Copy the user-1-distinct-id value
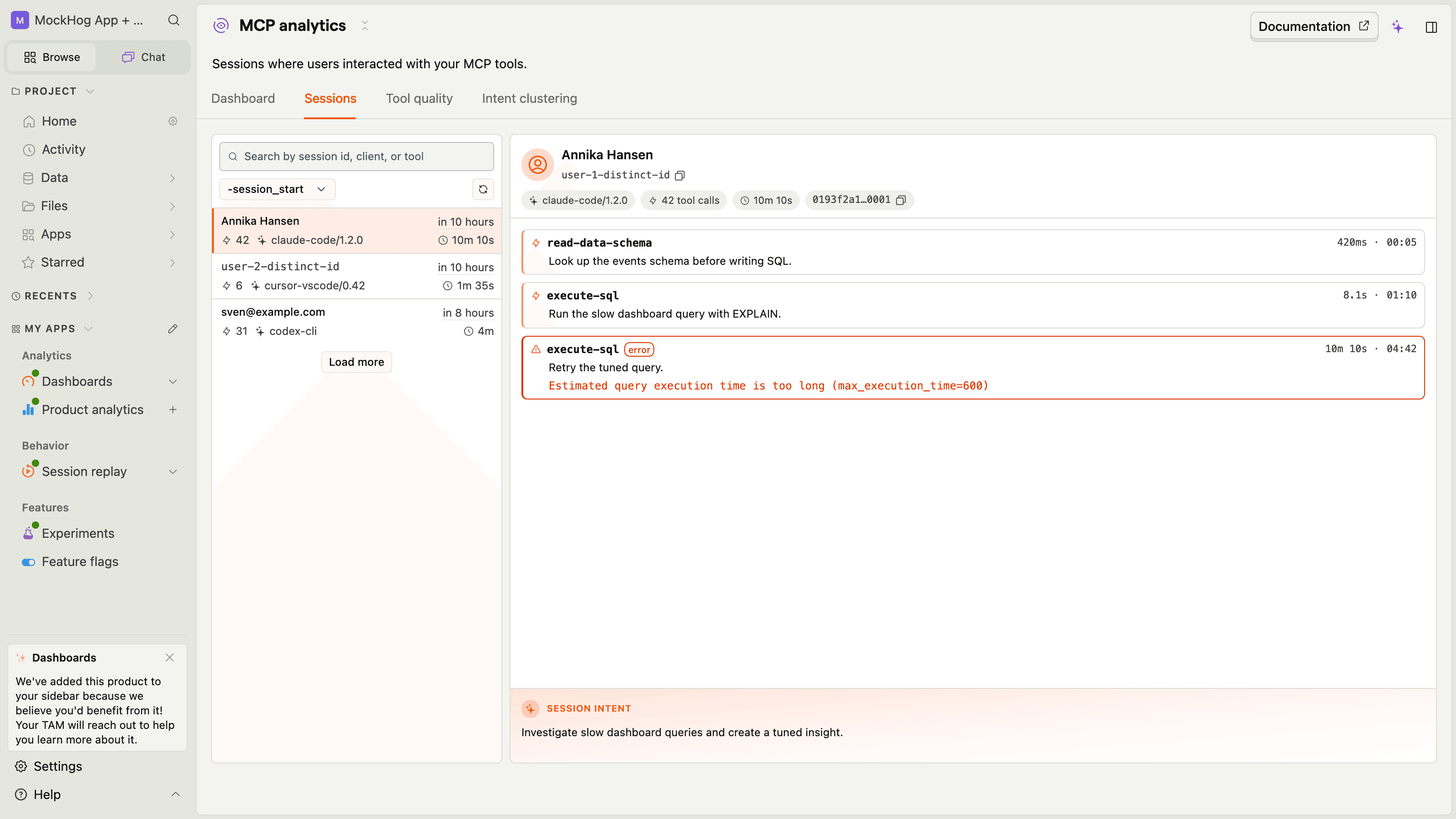This screenshot has height=819, width=1456. 680,175
